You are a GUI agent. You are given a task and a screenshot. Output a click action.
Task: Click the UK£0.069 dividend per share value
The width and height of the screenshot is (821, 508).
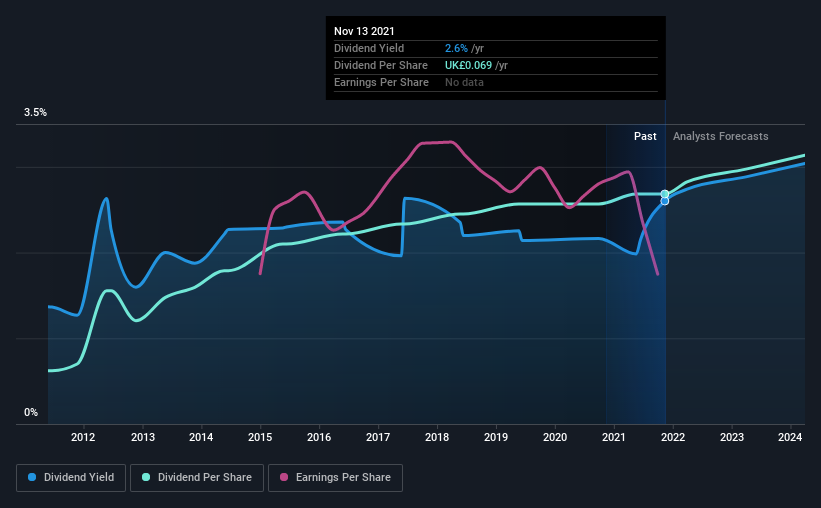pos(468,65)
